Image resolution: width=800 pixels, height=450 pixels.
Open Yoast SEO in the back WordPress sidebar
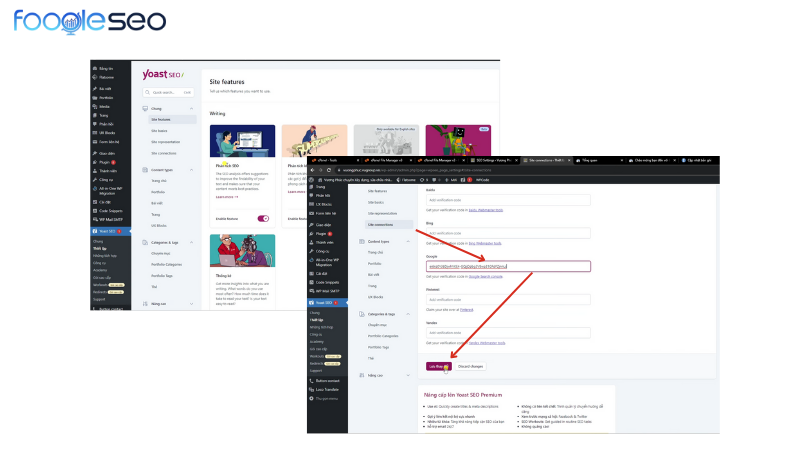click(108, 232)
